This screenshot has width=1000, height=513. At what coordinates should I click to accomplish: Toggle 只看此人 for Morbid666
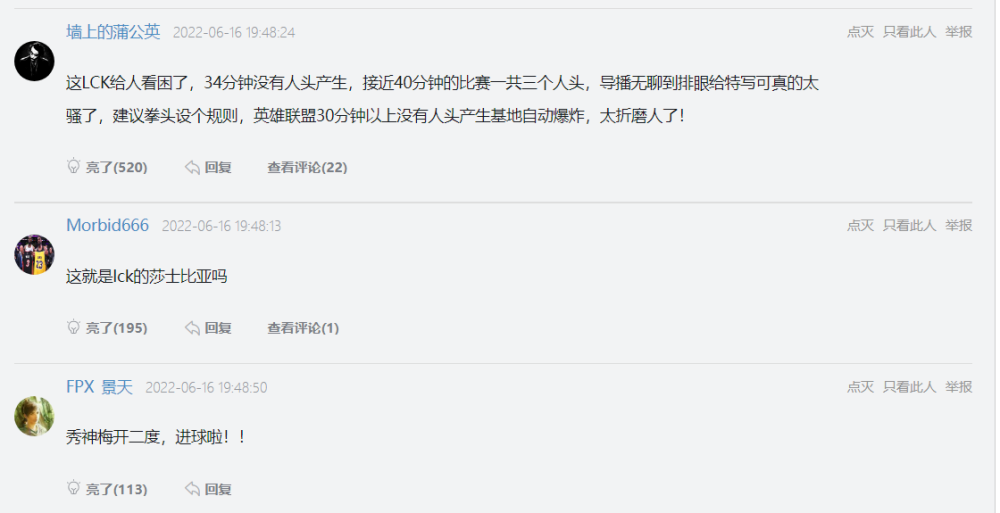[909, 225]
